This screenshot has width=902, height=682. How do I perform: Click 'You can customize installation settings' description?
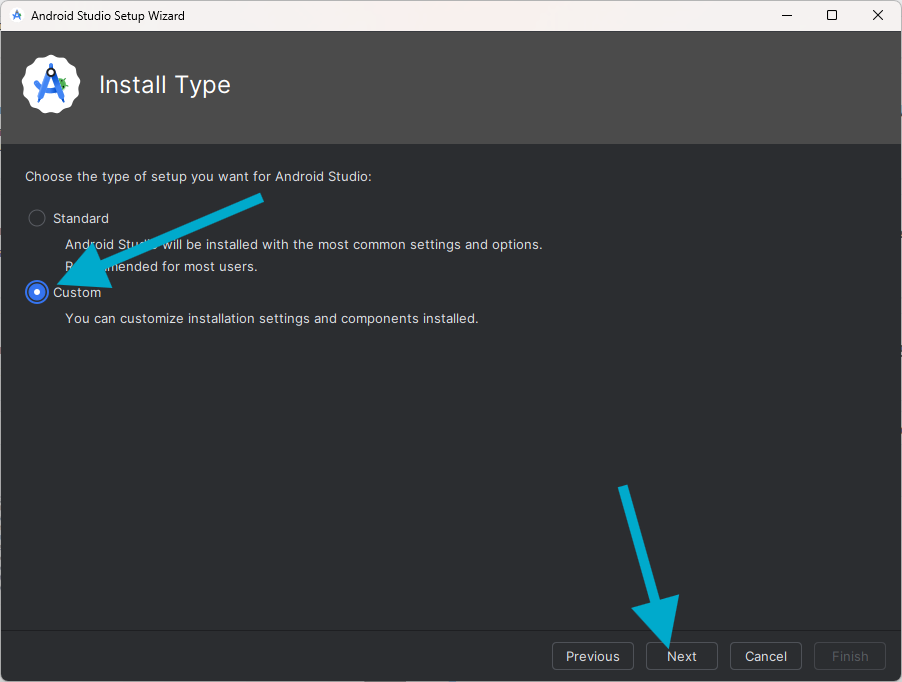pyautogui.click(x=272, y=319)
